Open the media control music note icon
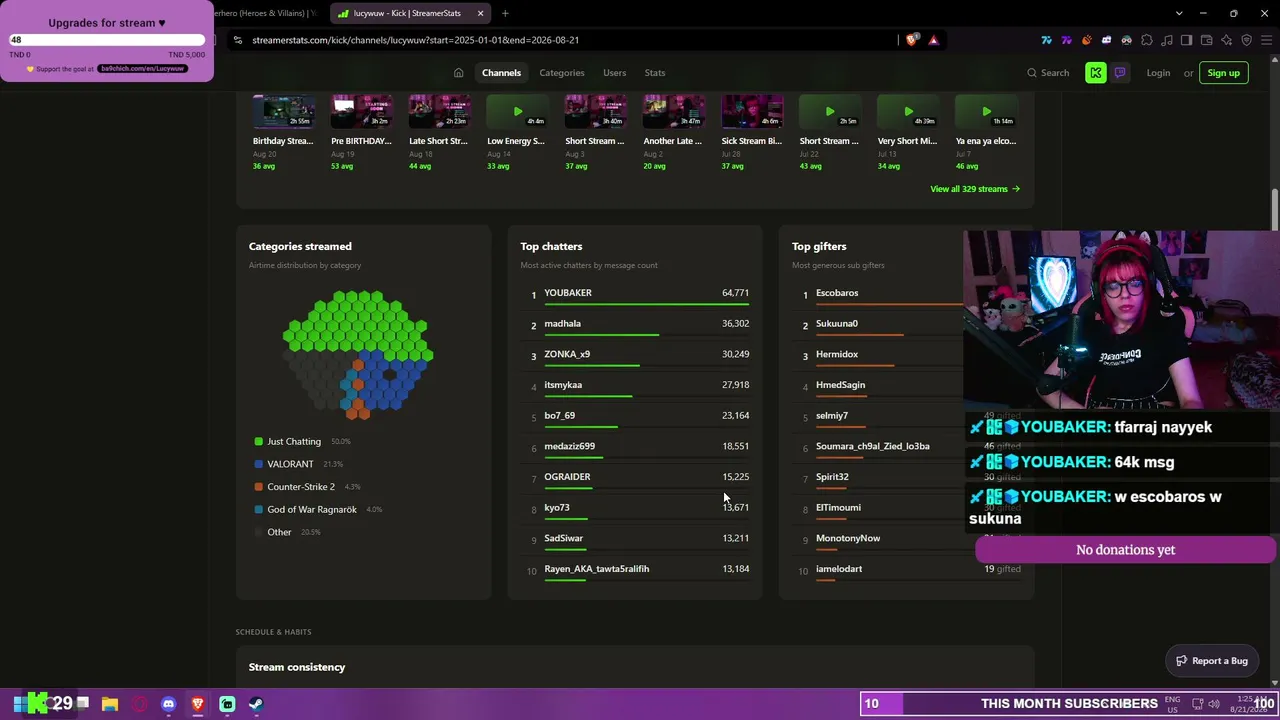 coord(1167,40)
